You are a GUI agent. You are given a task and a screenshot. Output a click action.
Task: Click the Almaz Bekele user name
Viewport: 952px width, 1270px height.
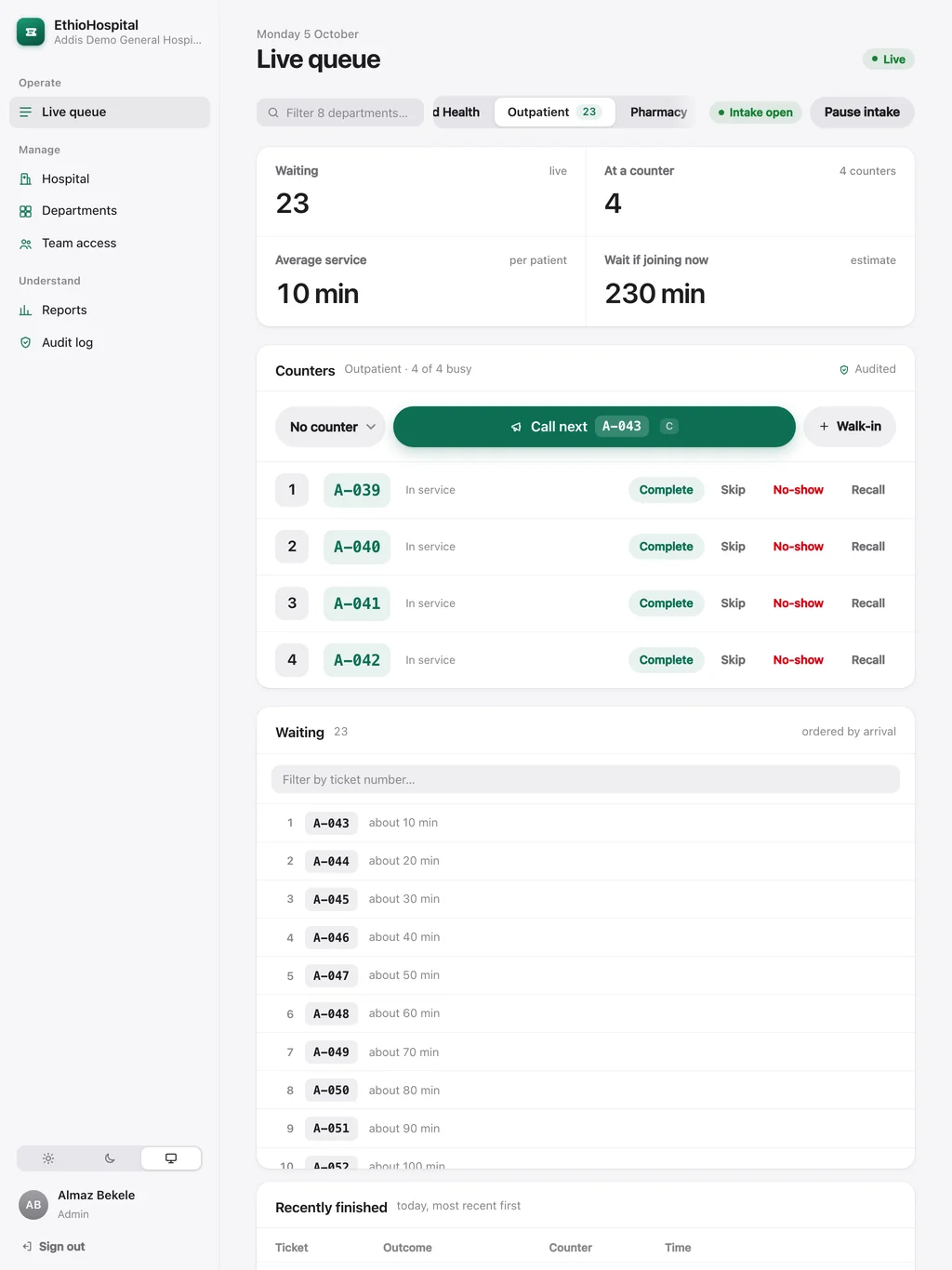[96, 1196]
